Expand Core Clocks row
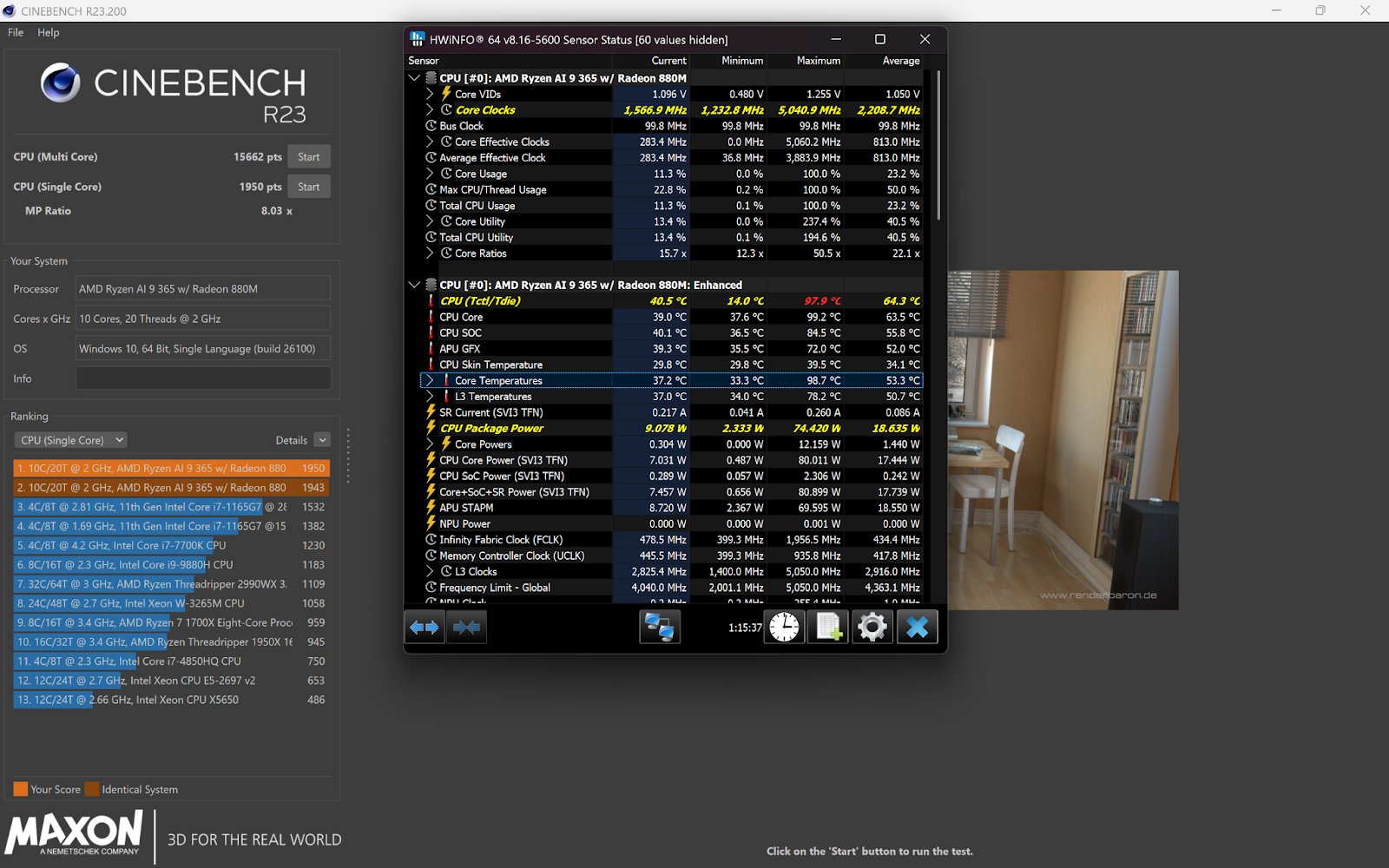This screenshot has width=1389, height=868. (430, 110)
